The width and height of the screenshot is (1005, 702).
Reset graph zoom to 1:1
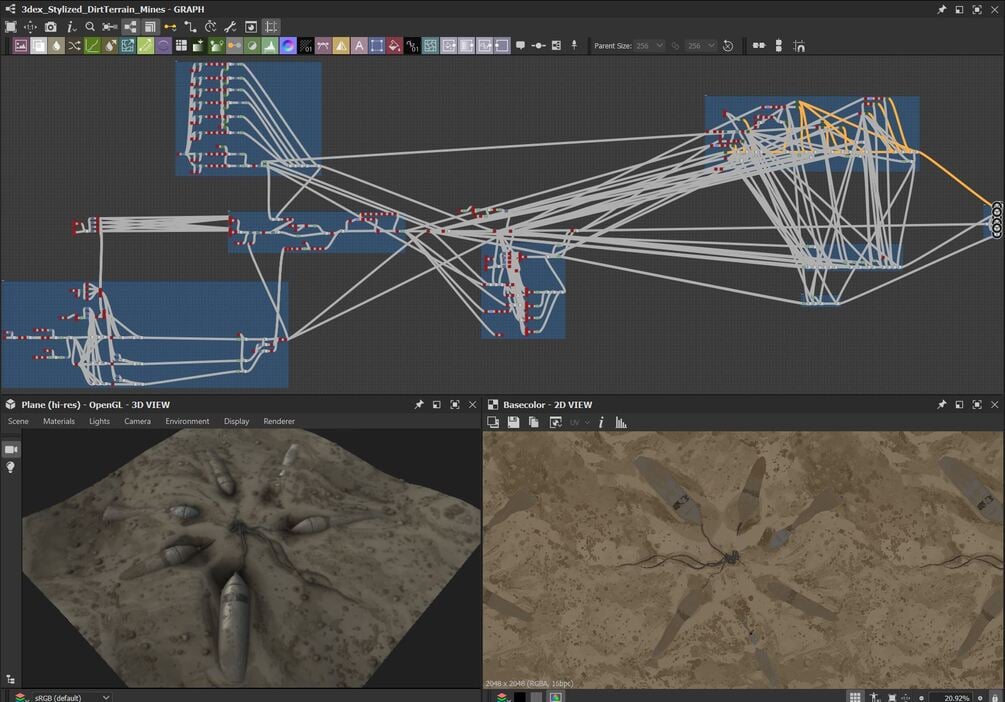tap(30, 27)
